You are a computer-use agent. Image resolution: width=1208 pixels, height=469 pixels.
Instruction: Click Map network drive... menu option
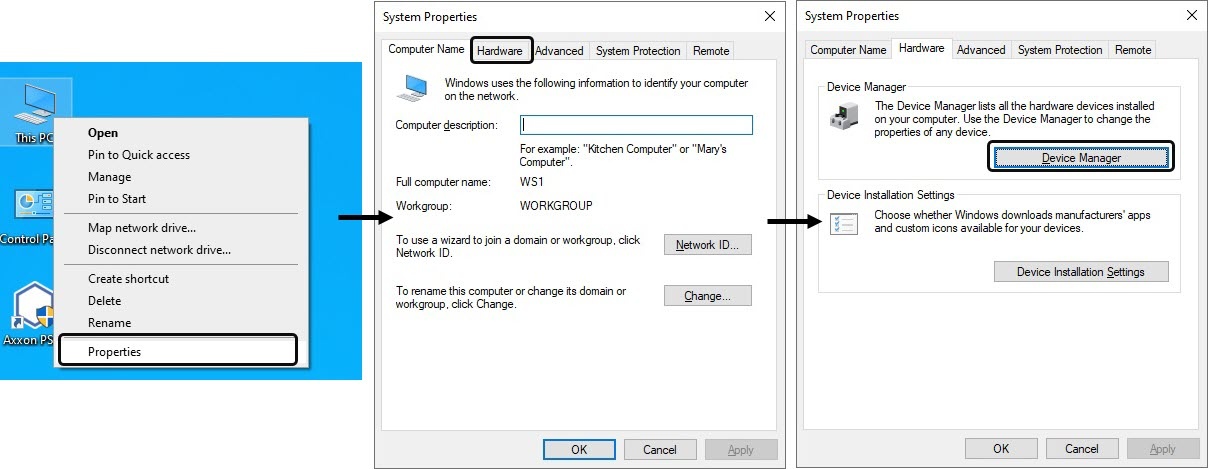pos(141,228)
